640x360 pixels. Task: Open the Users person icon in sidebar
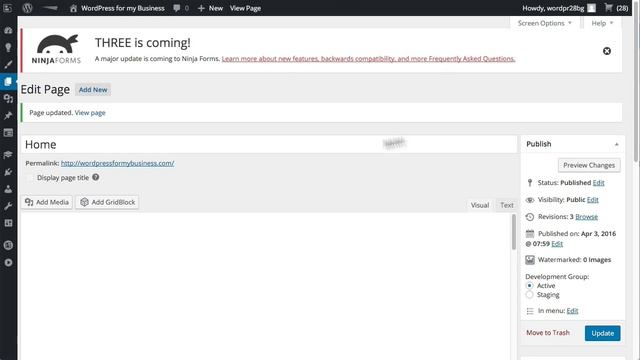pos(8,189)
